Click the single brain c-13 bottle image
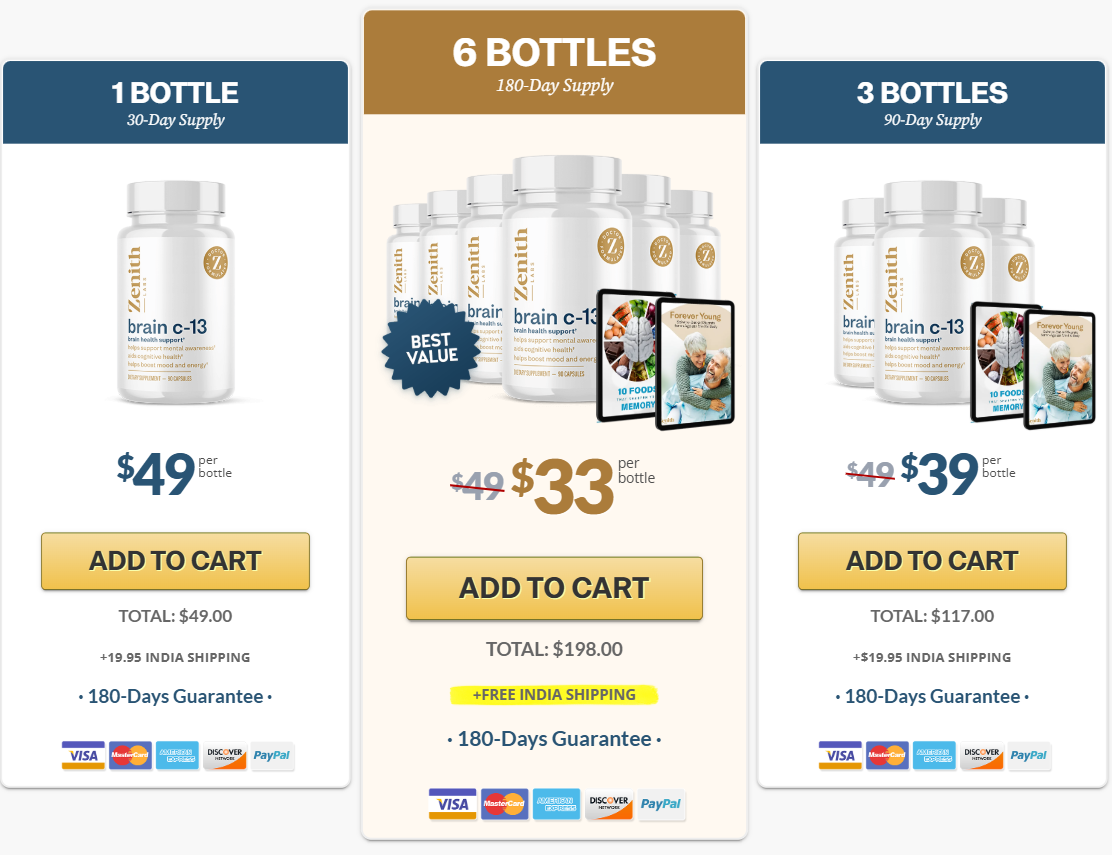 click(x=176, y=292)
